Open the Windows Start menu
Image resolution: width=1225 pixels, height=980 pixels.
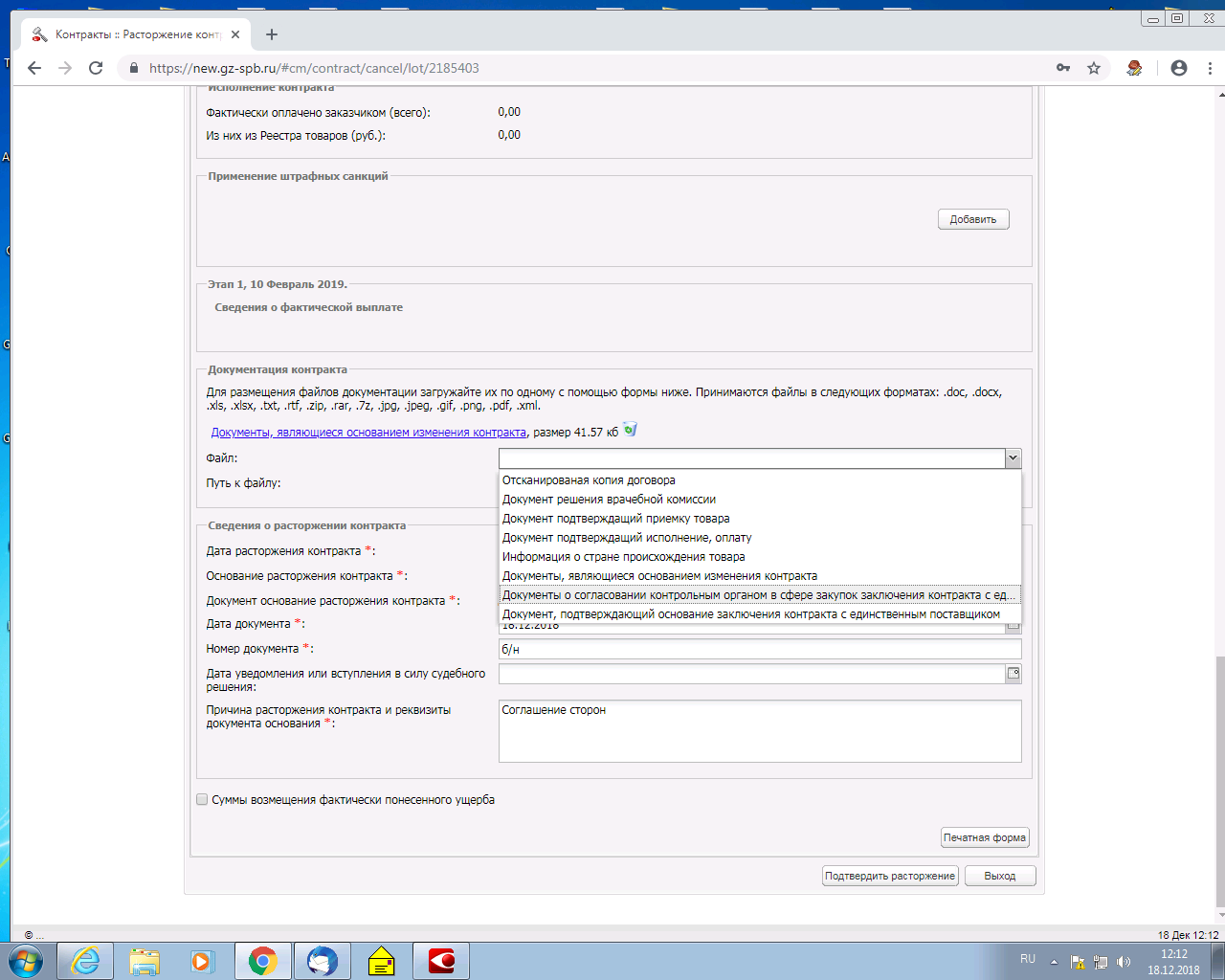point(25,960)
